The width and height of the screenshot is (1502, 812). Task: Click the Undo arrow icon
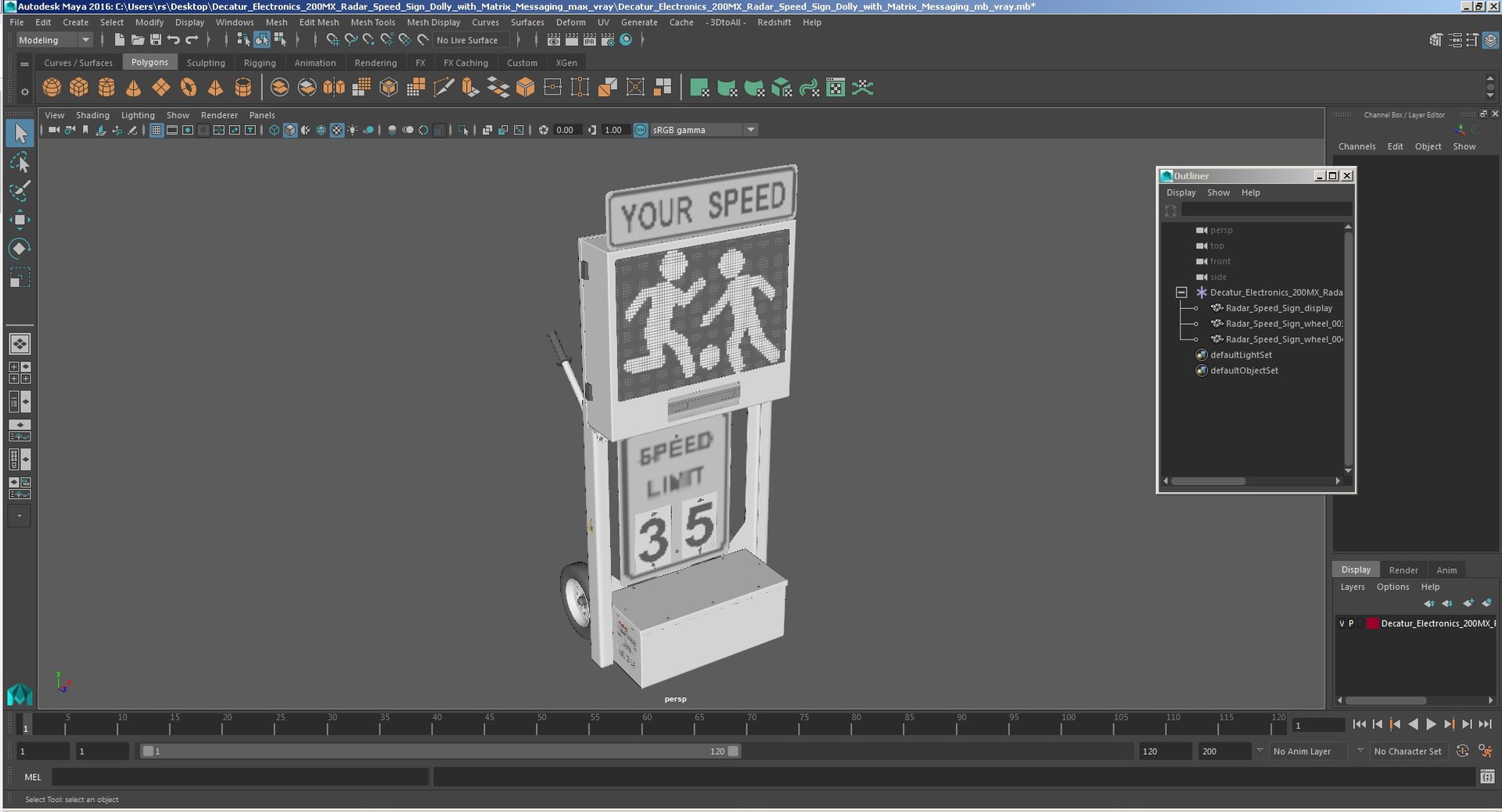(x=174, y=40)
